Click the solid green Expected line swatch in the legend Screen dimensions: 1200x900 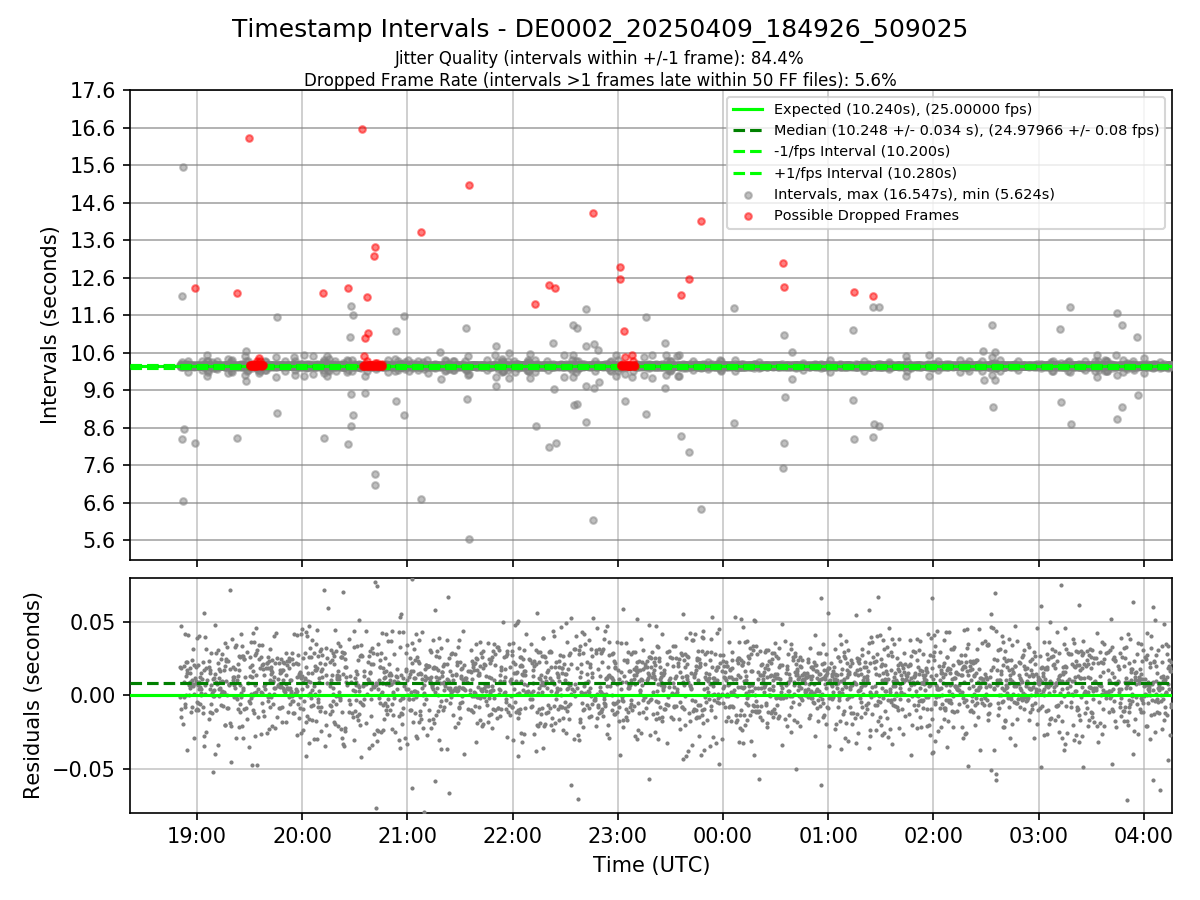[748, 109]
